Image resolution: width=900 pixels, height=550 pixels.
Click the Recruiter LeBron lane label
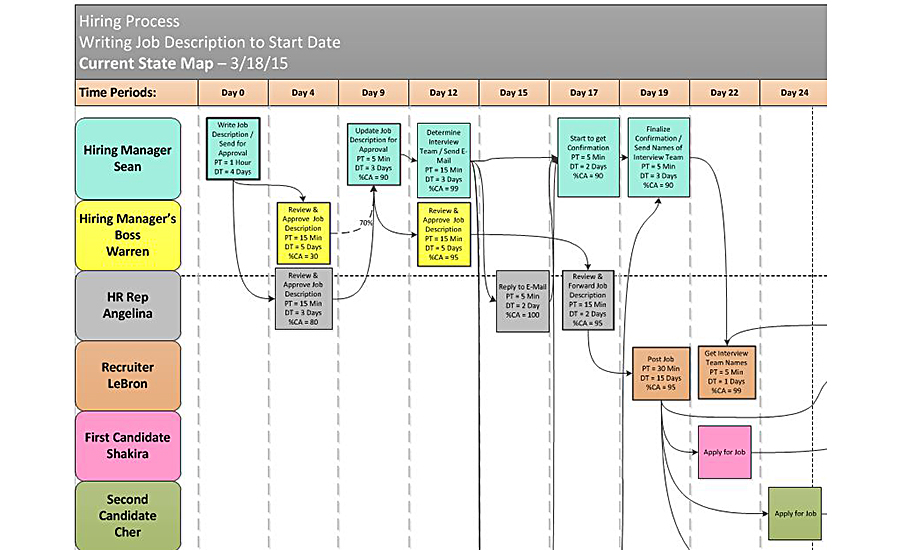[x=128, y=375]
